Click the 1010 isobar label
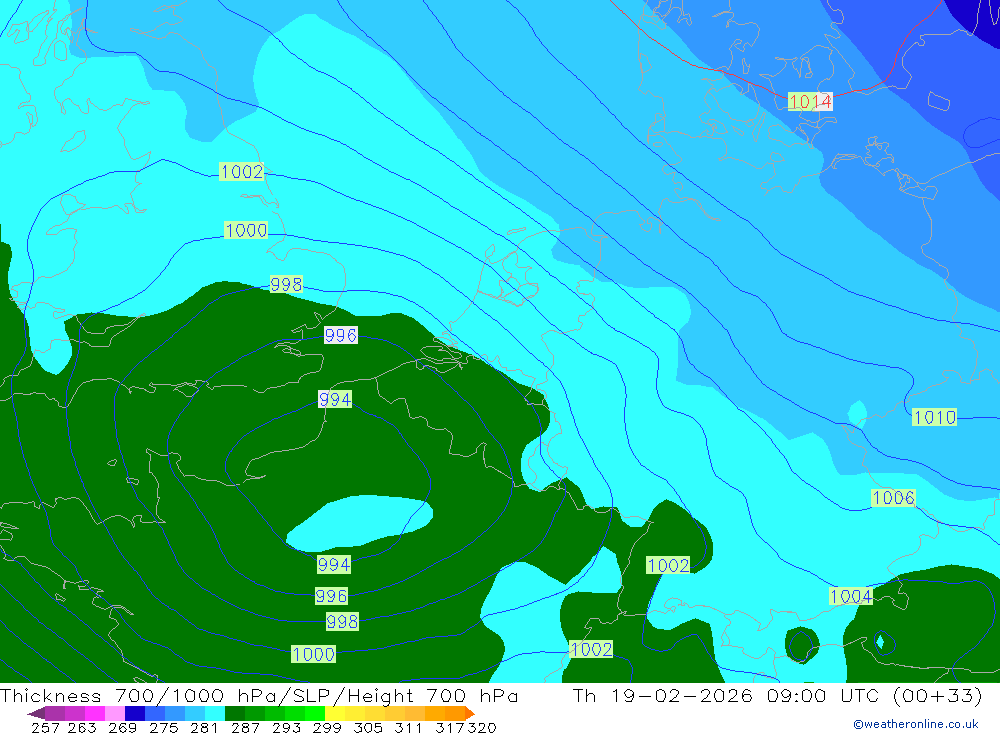The image size is (1000, 733). tap(934, 417)
